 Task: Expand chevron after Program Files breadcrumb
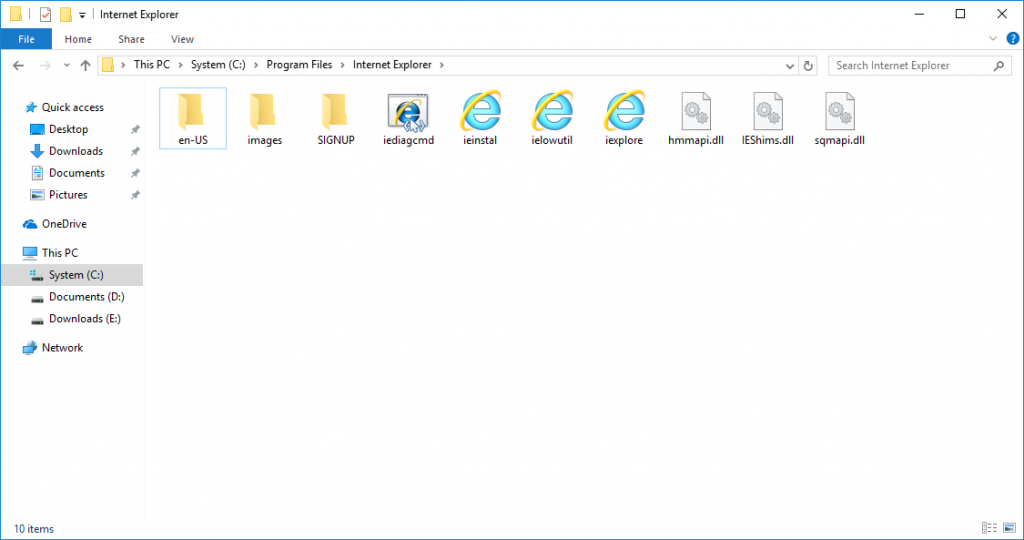point(343,65)
